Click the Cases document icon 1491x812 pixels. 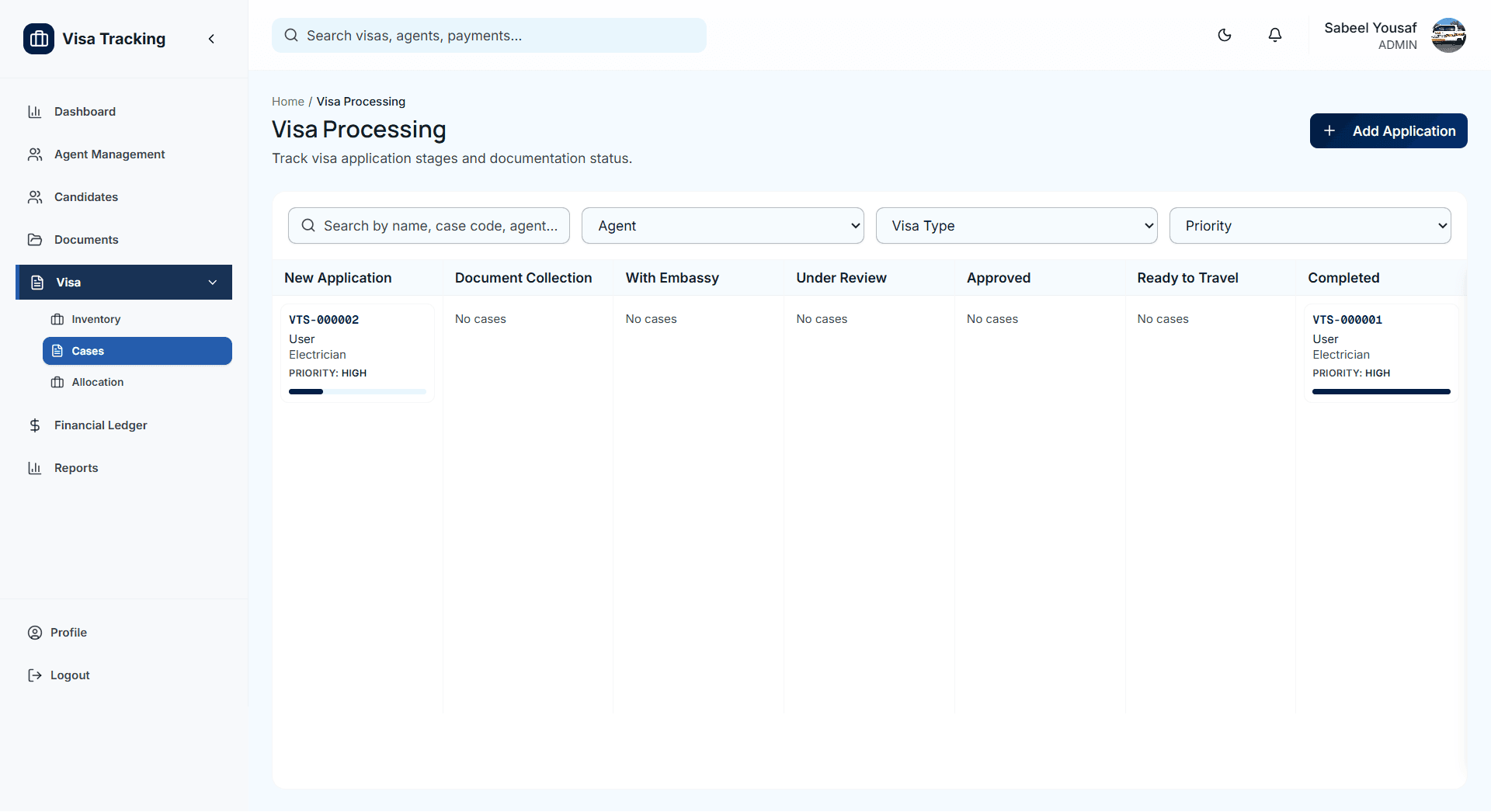point(57,351)
